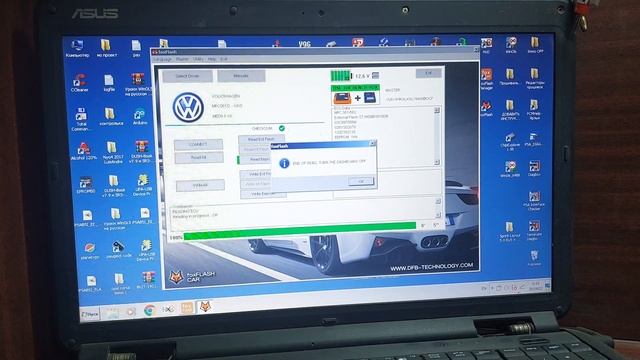This screenshot has height=360, width=640.
Task: Open the logfile desktop file
Action: click(109, 83)
